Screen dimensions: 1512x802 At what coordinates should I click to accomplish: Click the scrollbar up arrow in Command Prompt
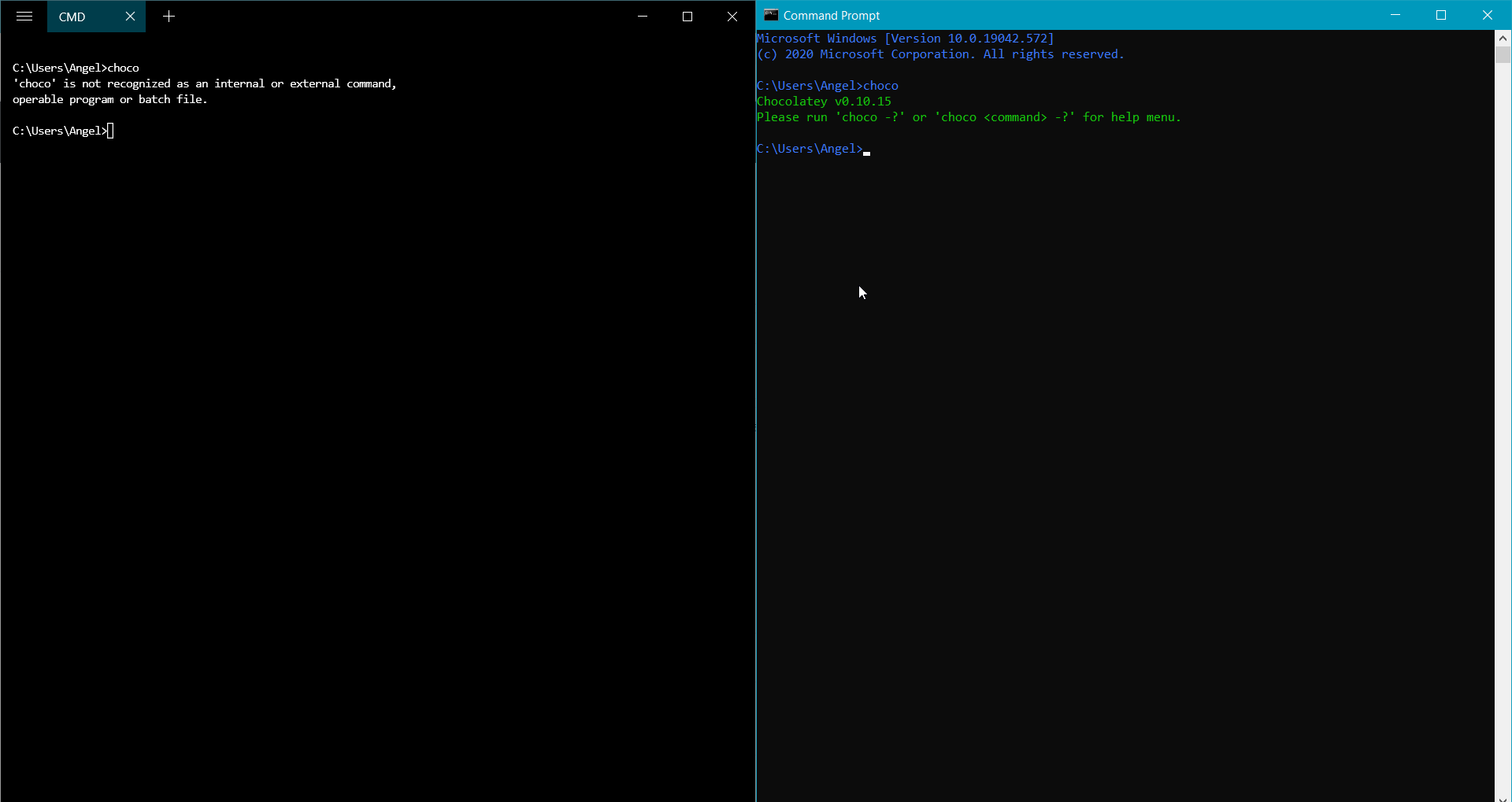pos(1503,37)
